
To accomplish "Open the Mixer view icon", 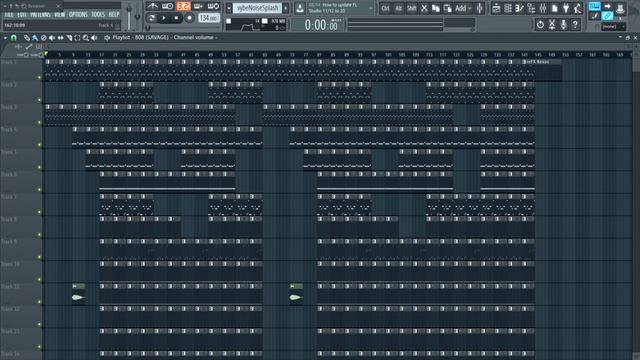I will click(x=543, y=8).
